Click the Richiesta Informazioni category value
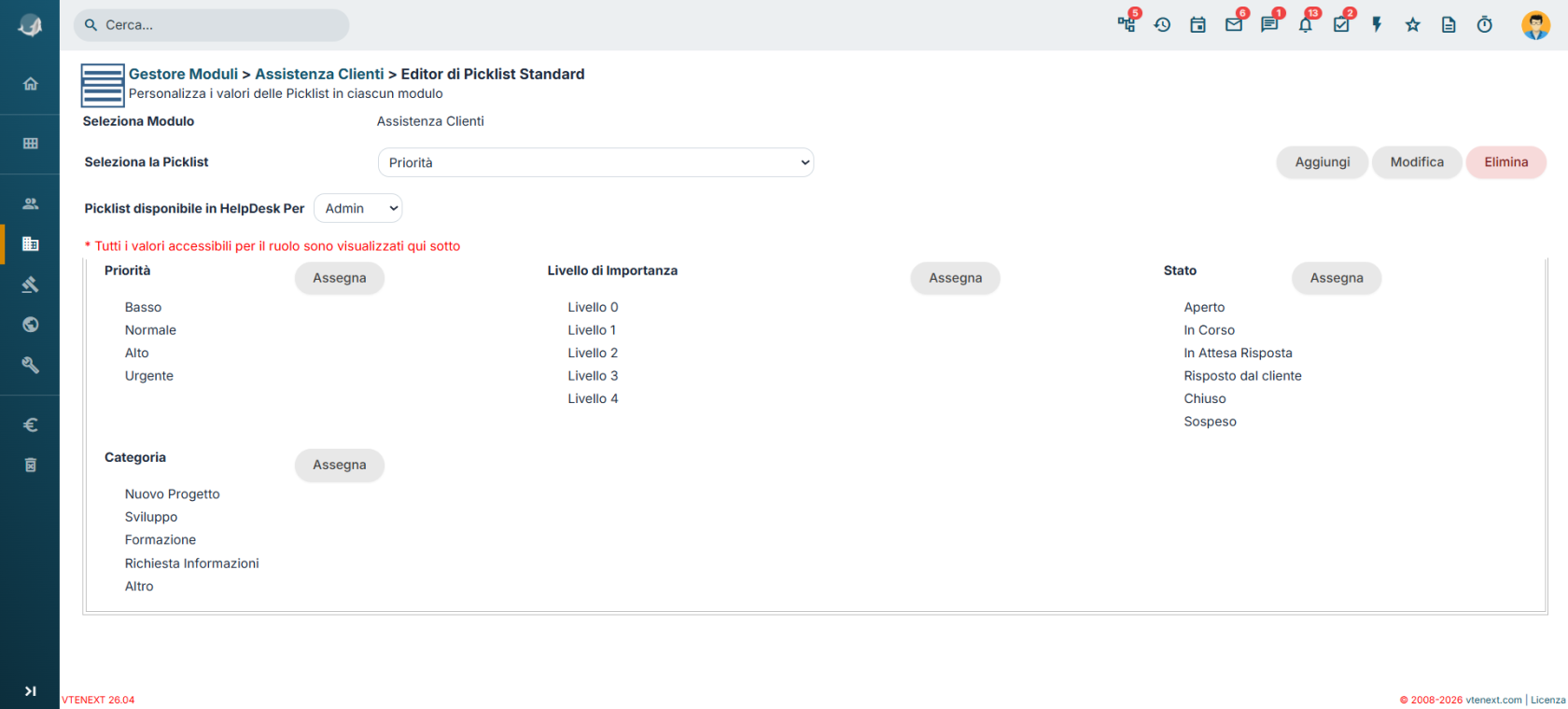1568x709 pixels. click(x=192, y=563)
